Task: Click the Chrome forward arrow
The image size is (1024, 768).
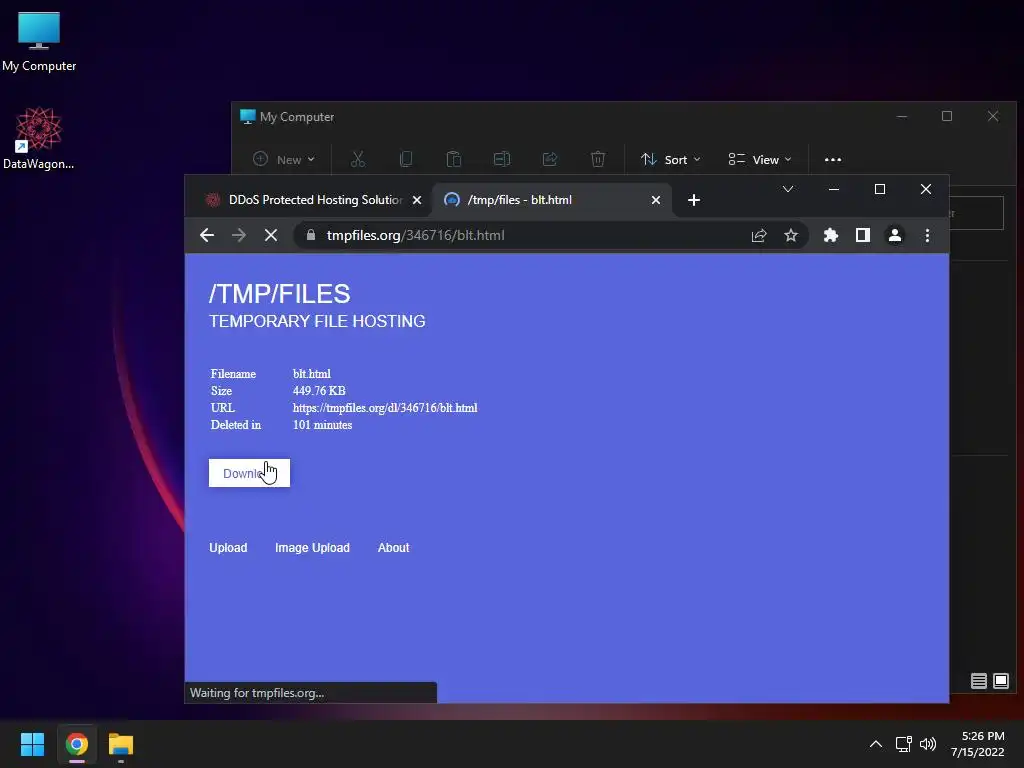Action: pyautogui.click(x=239, y=235)
